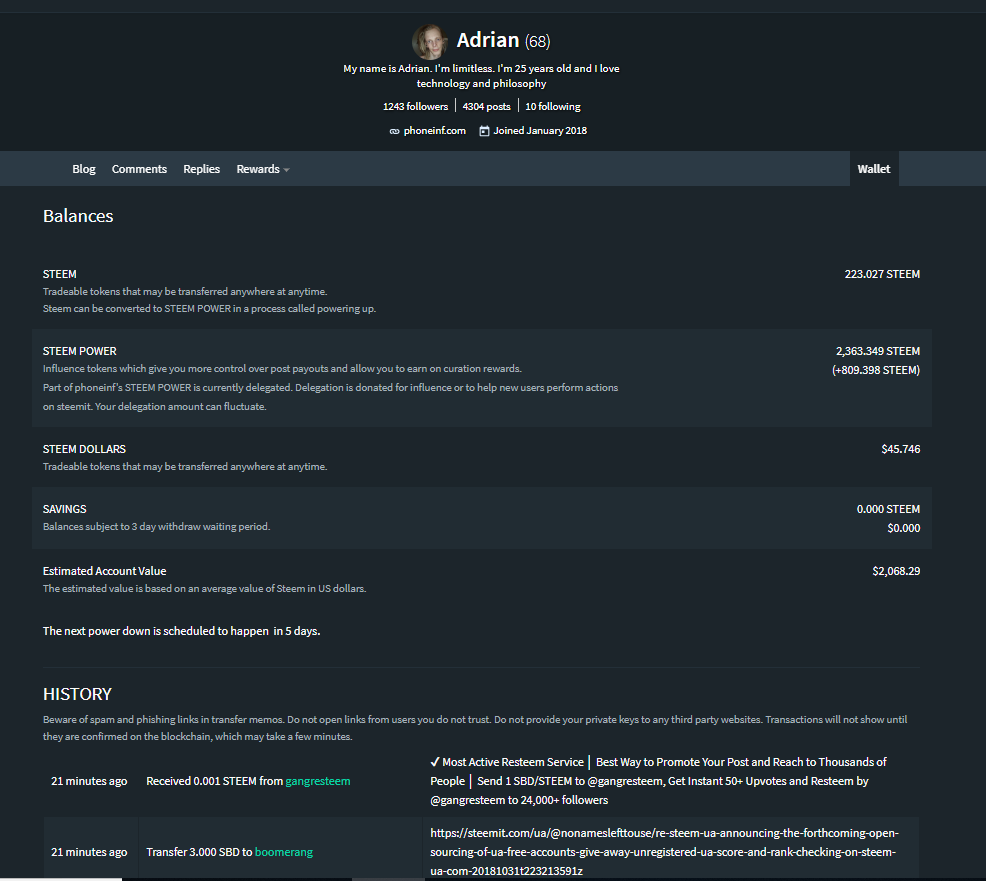Viewport: 986px width, 881px height.
Task: Expand the Rewards dropdown menu
Action: [263, 169]
